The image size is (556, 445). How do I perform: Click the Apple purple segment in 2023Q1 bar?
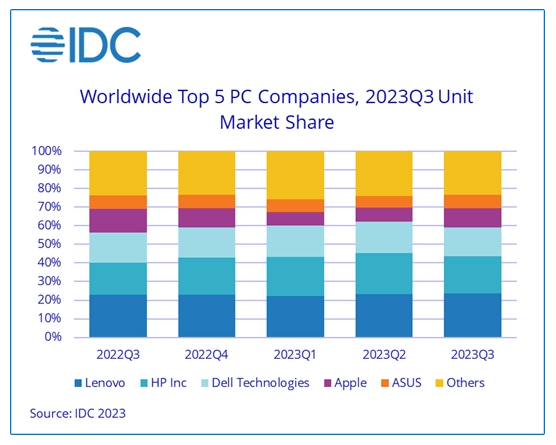click(x=295, y=219)
